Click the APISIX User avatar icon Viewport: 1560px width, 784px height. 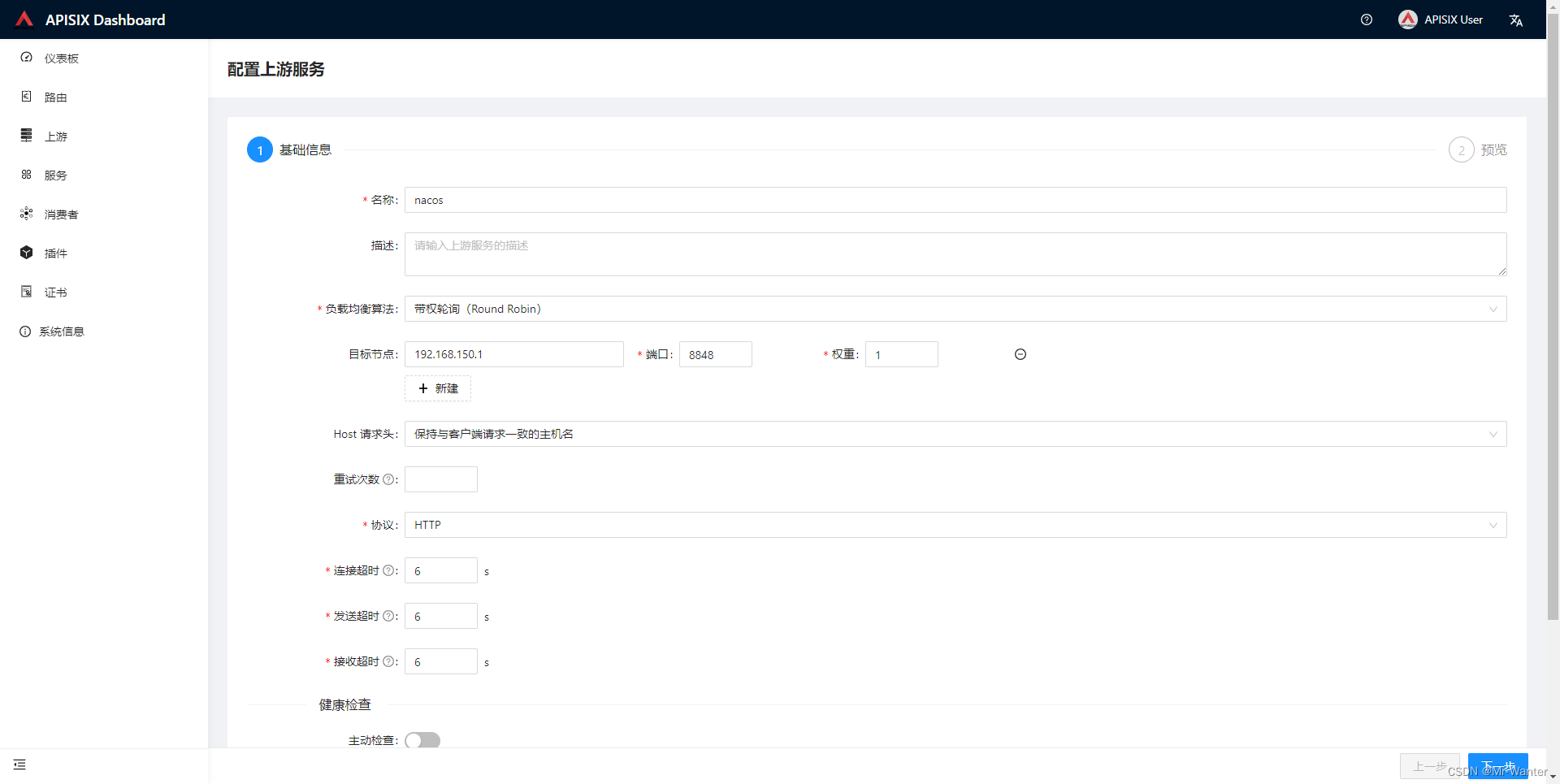click(1408, 19)
